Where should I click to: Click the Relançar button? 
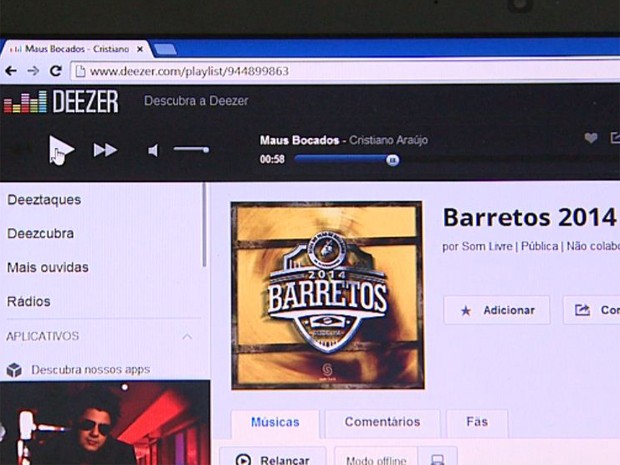273,457
